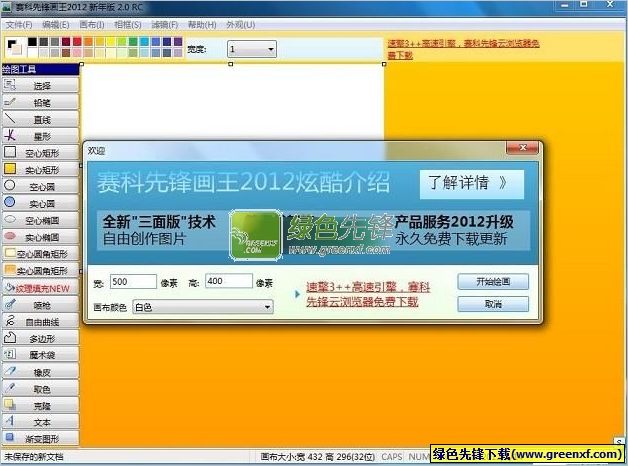Click the 未保存的新文档 status bar text
Viewport: 628px width, 466px height.
pyautogui.click(x=34, y=457)
